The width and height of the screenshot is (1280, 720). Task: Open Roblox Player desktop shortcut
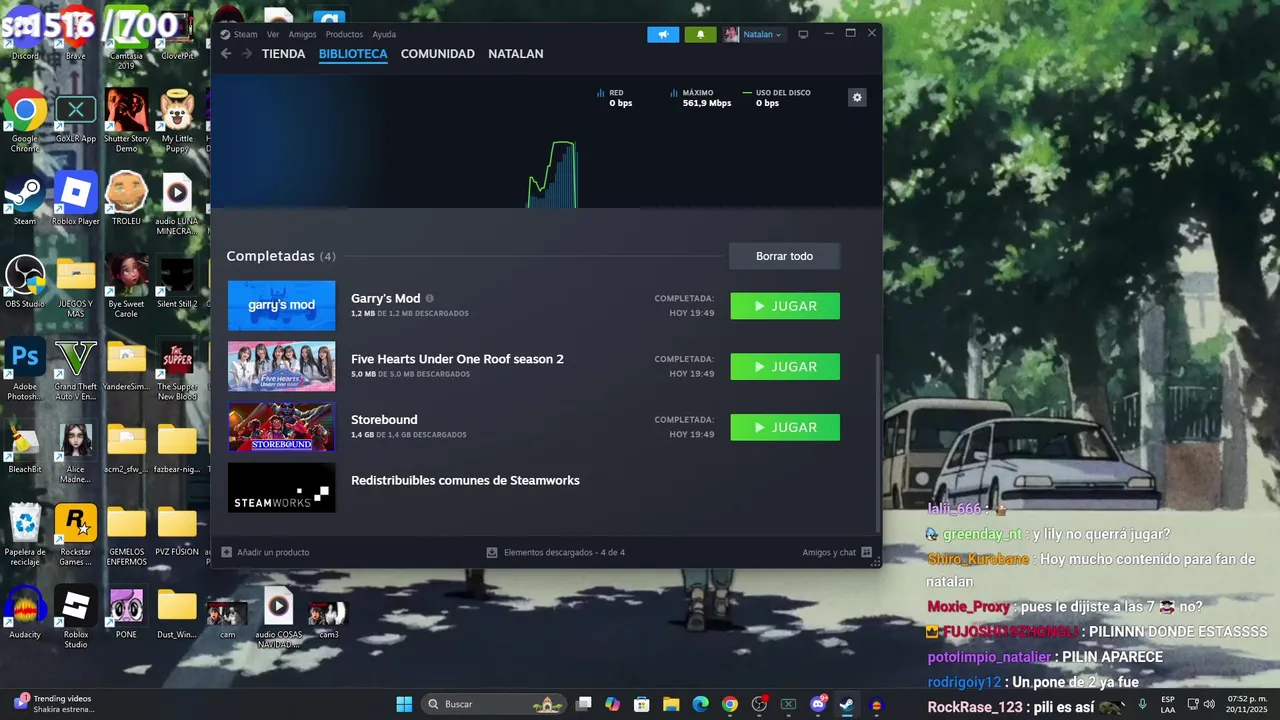pyautogui.click(x=76, y=200)
